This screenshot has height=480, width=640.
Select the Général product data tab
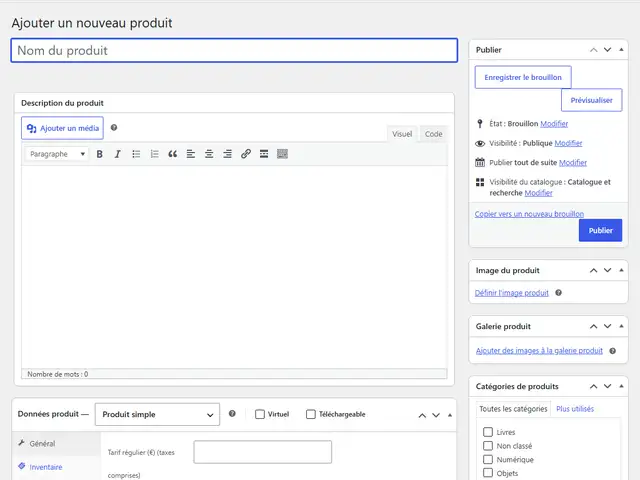[x=56, y=443]
